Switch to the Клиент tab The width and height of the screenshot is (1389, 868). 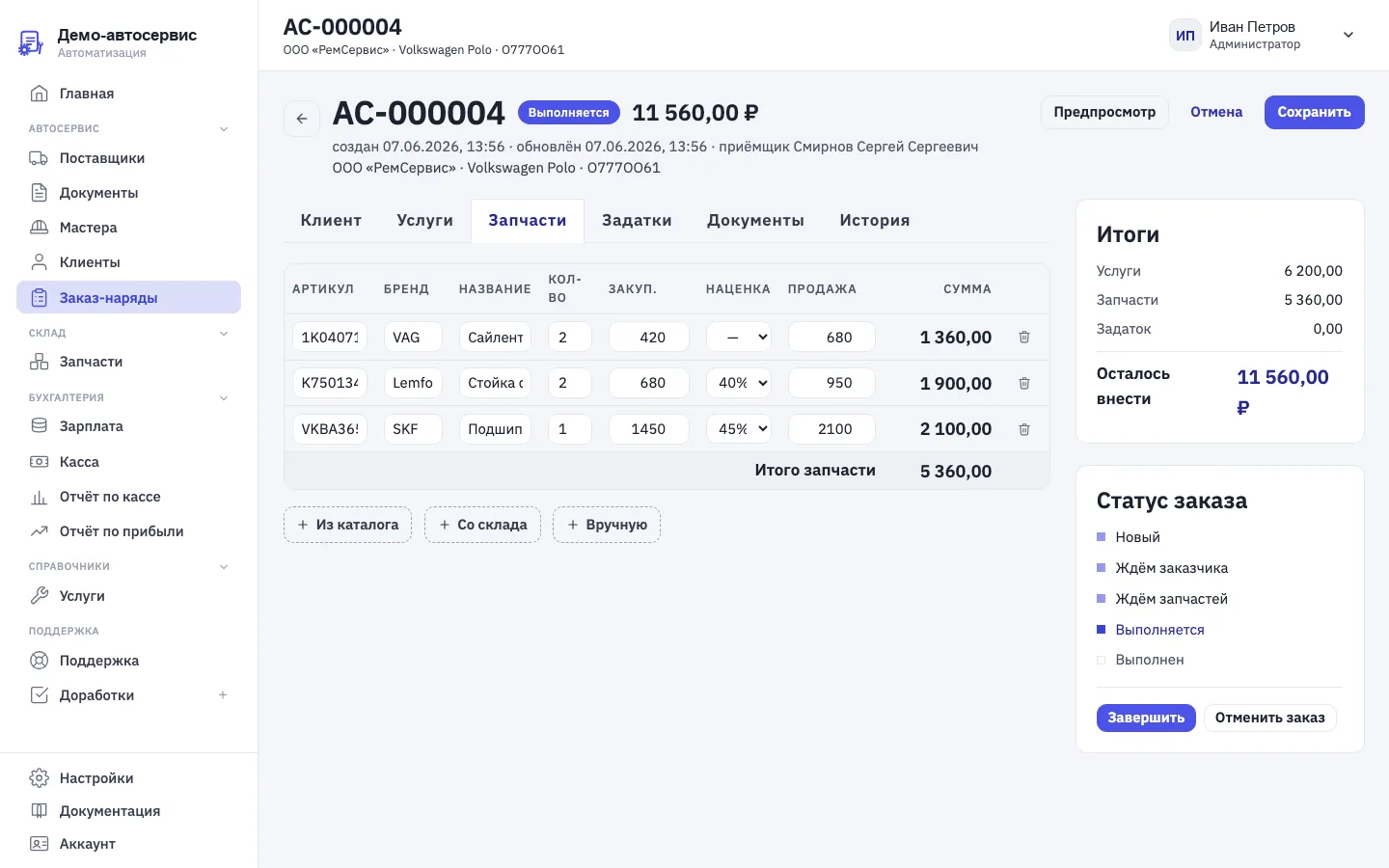pyautogui.click(x=331, y=221)
